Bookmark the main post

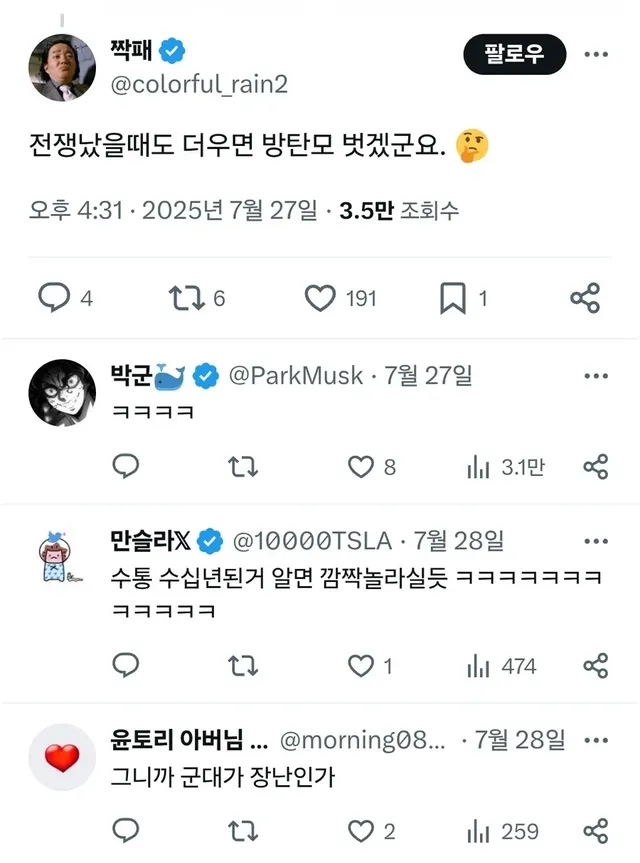[x=453, y=297]
